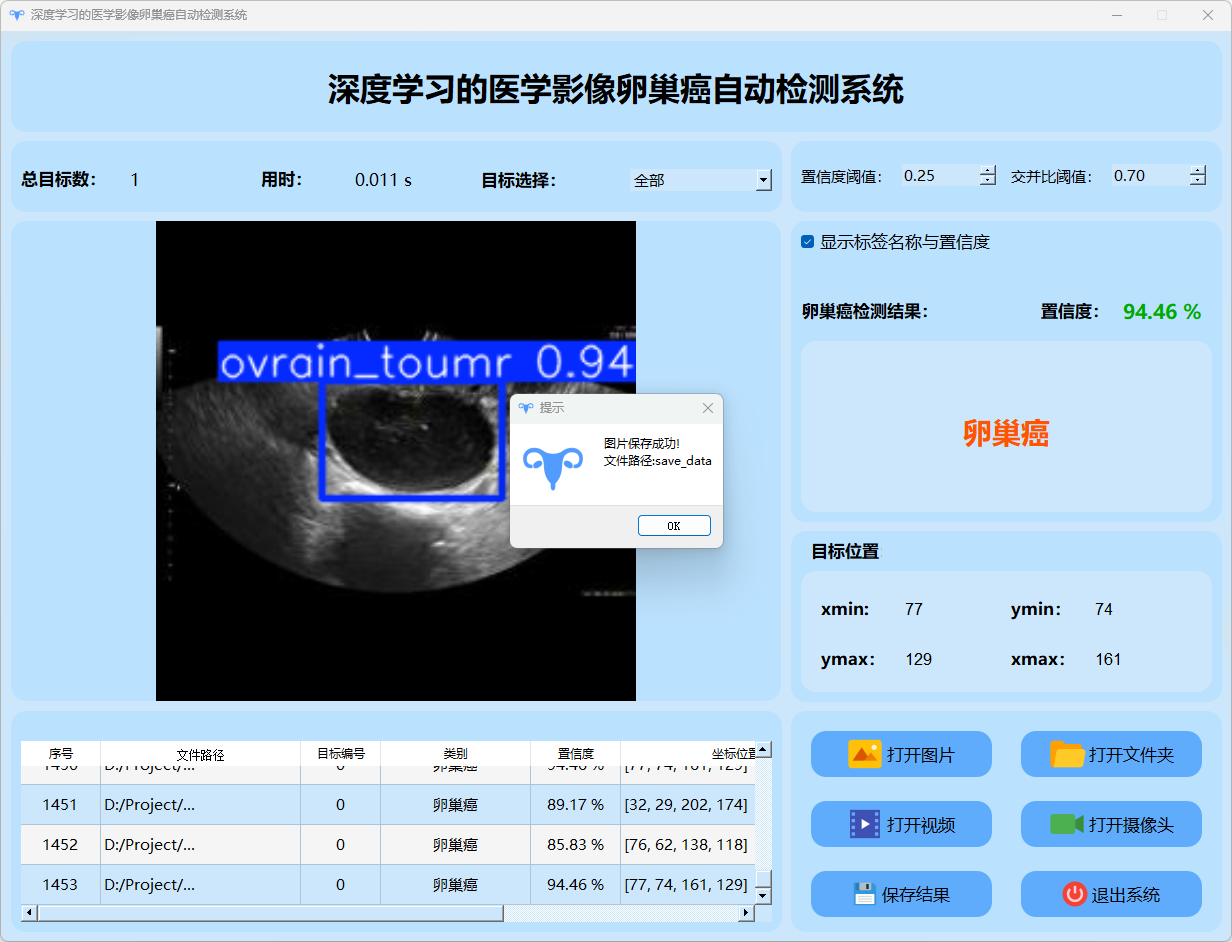The image size is (1232, 942).
Task: Save detections with 保存结果
Action: click(x=901, y=894)
